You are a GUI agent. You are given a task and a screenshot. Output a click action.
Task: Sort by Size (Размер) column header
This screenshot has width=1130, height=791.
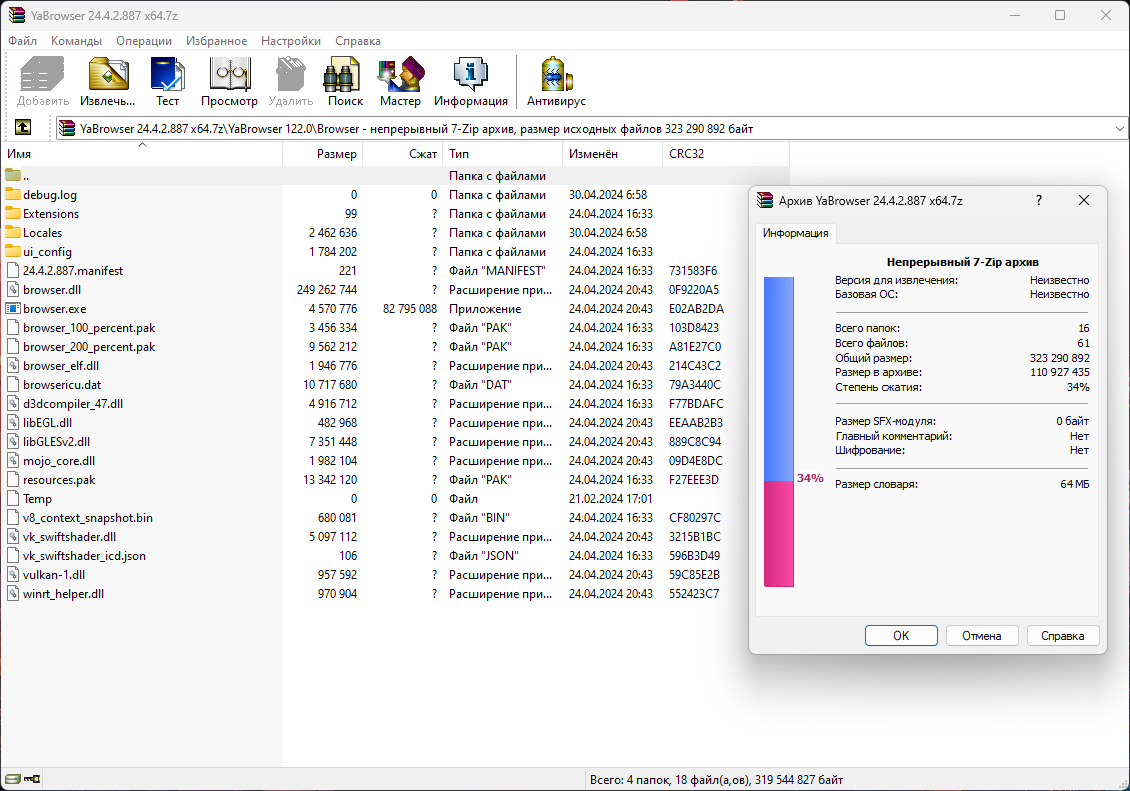[322, 153]
